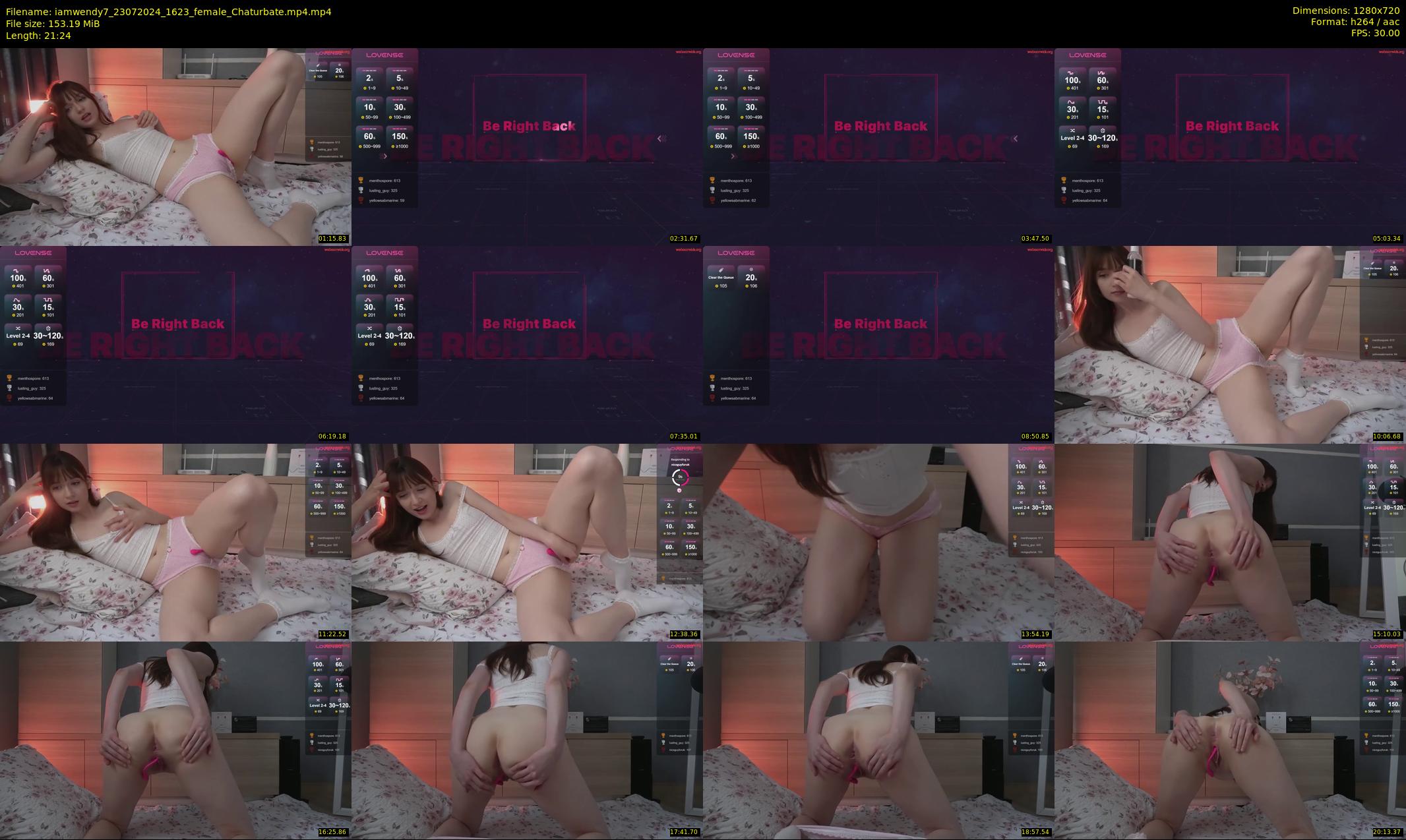
Task: Click the LOVENSE logo in the 02:31.67 frame
Action: 384,55
